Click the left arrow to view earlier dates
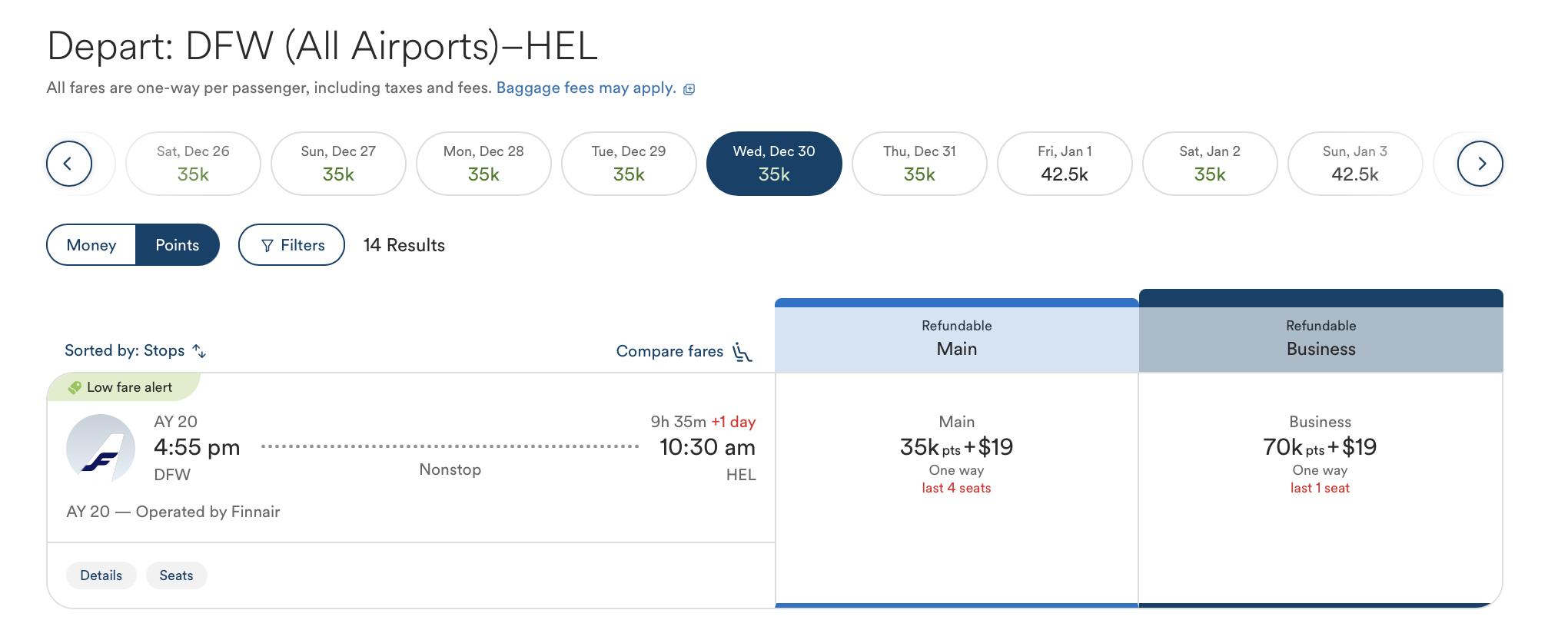Screen dimensions: 1568x630 click(x=70, y=163)
